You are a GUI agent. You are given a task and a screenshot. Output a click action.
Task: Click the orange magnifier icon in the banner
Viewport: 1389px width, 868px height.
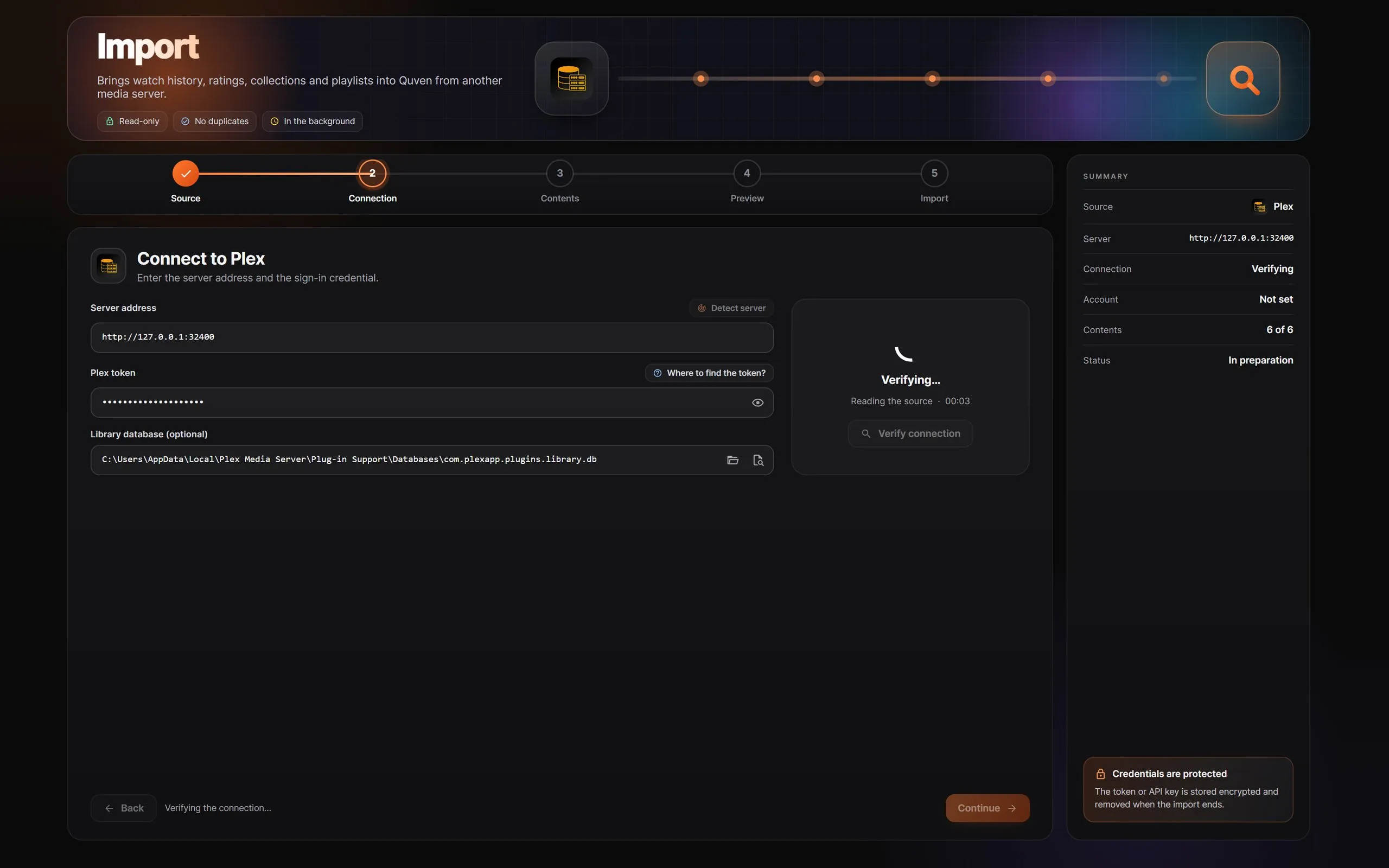(x=1243, y=79)
